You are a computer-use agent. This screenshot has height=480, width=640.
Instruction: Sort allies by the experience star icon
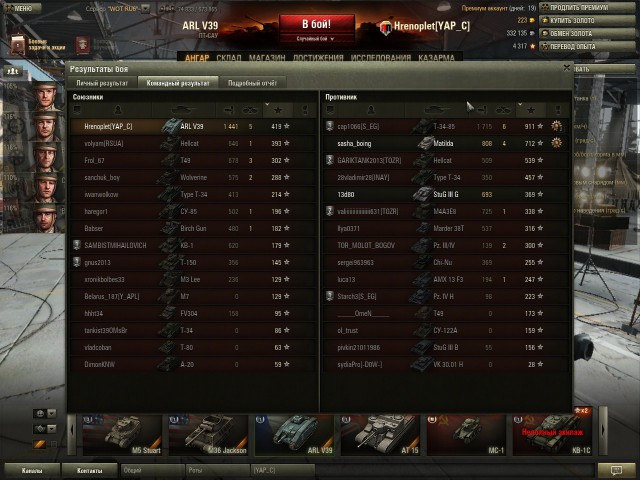tap(278, 110)
